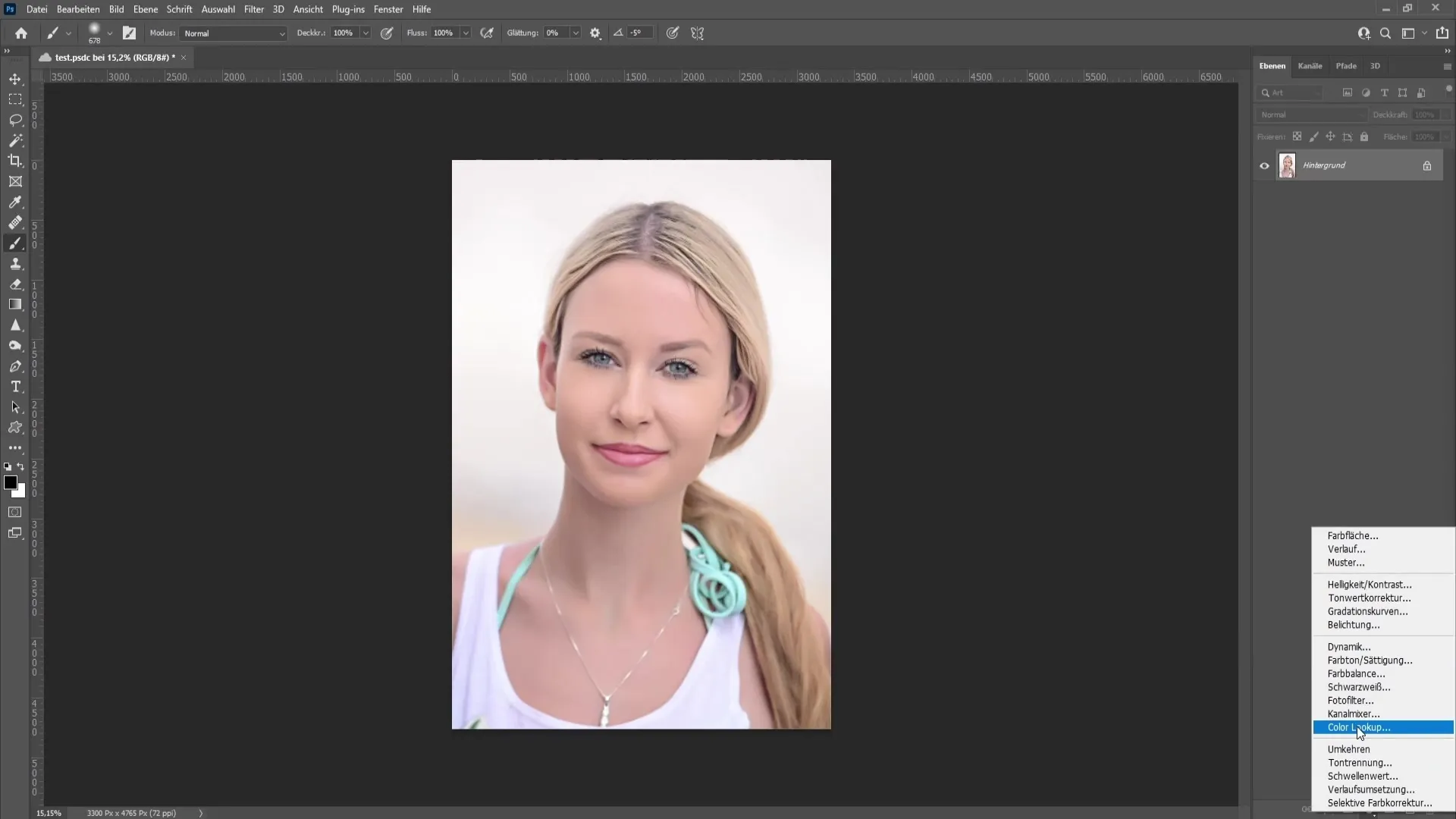Image resolution: width=1456 pixels, height=819 pixels.
Task: Select the Clone Stamp tool
Action: [x=15, y=263]
